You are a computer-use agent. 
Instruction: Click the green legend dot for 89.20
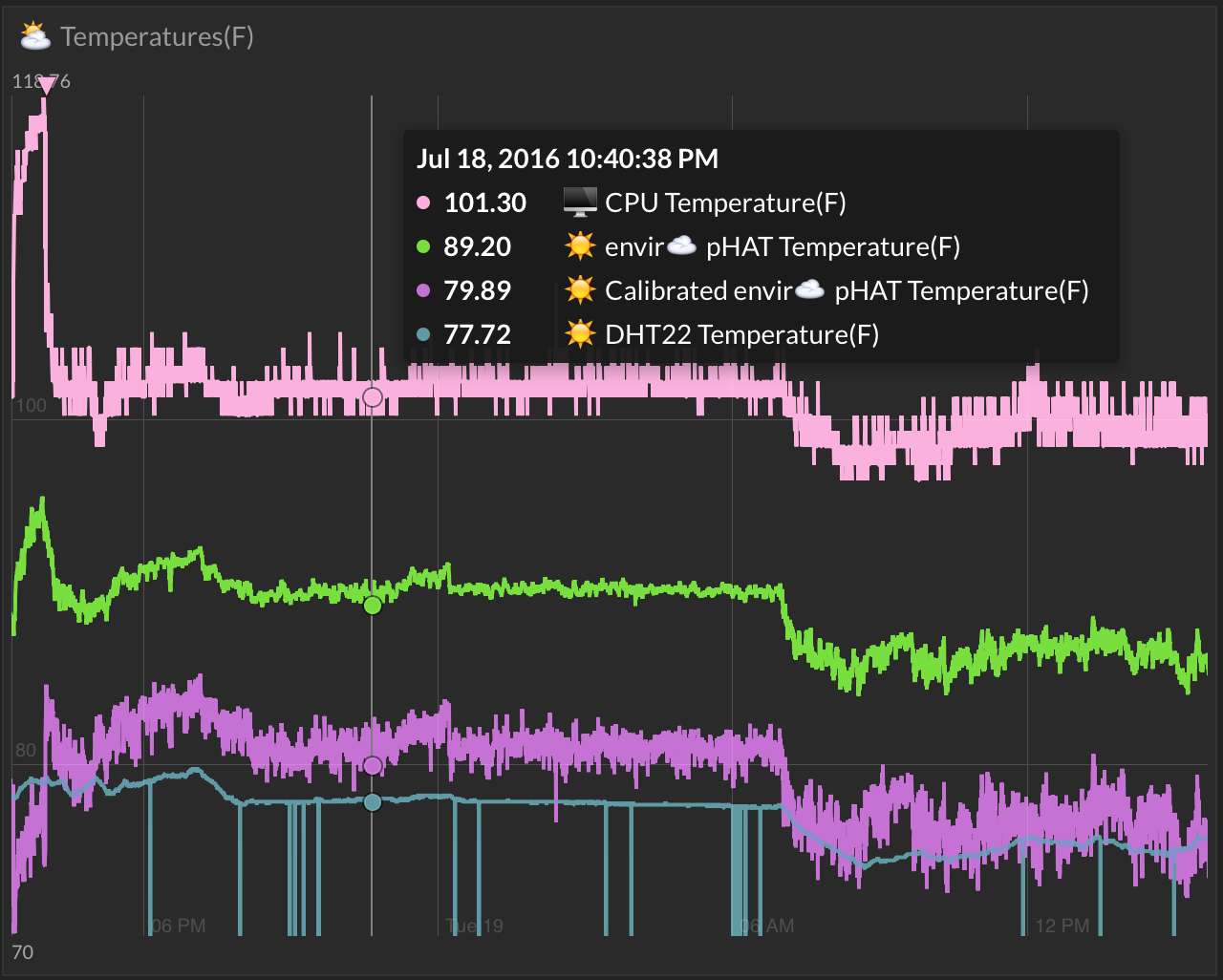[x=424, y=246]
